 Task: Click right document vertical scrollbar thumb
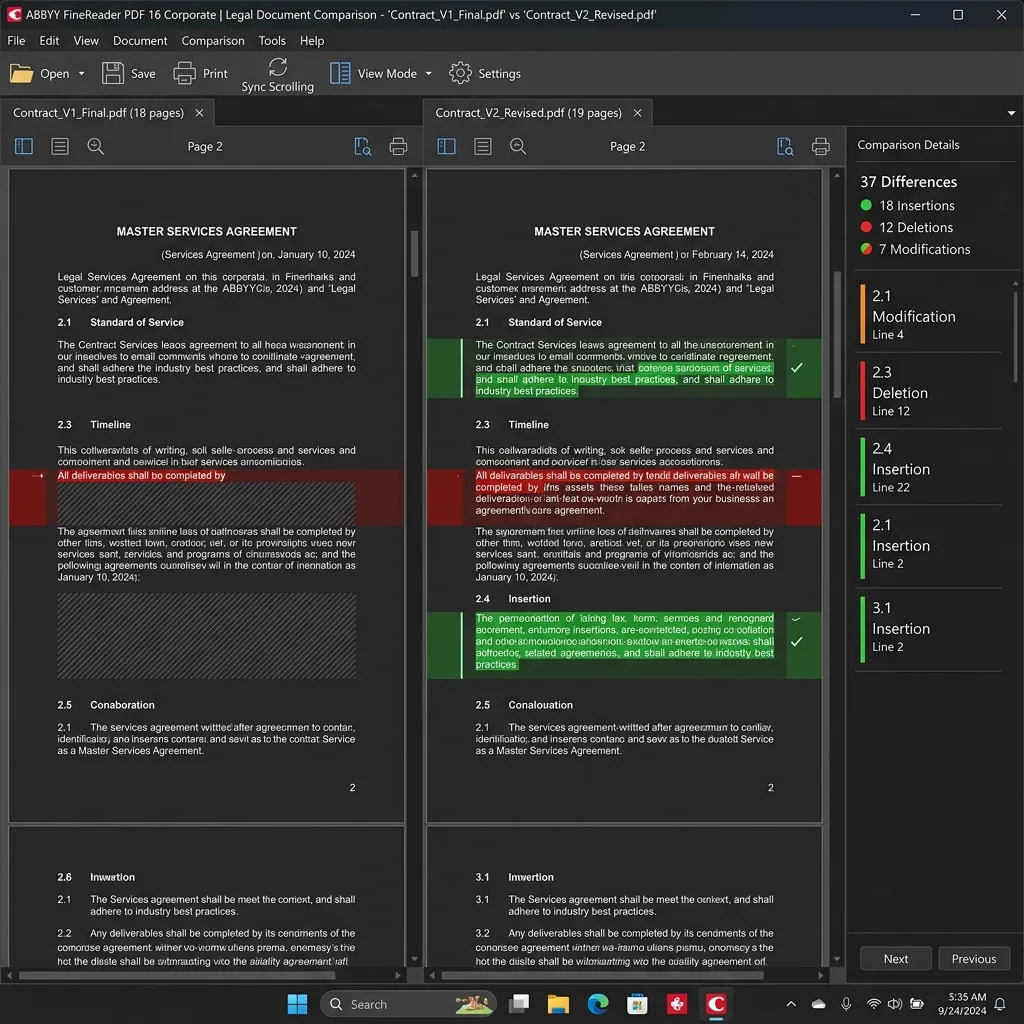point(837,334)
